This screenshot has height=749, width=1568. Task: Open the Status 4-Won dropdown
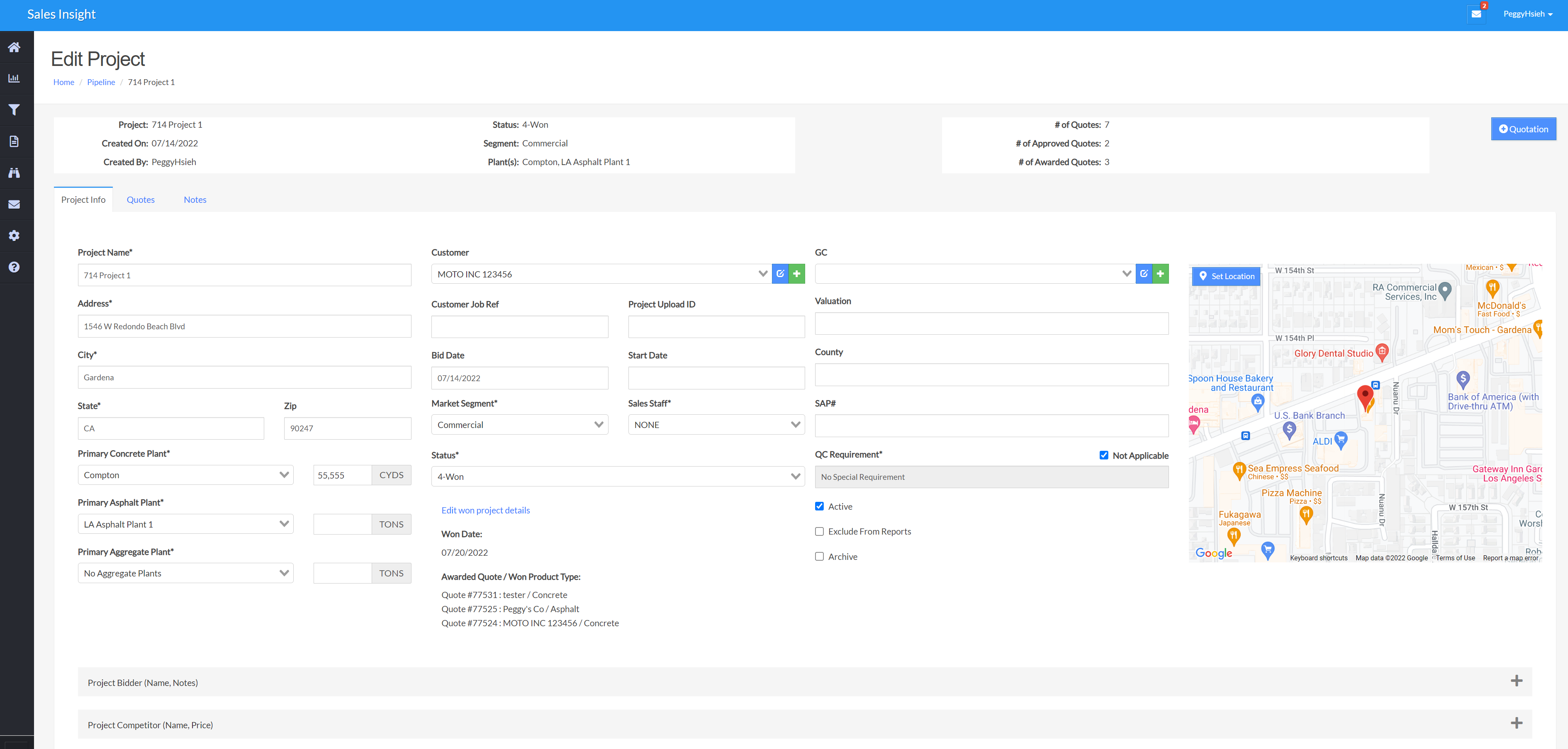(617, 477)
